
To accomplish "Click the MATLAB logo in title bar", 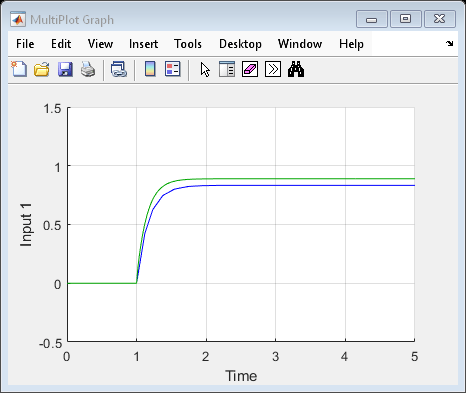I will (18, 20).
